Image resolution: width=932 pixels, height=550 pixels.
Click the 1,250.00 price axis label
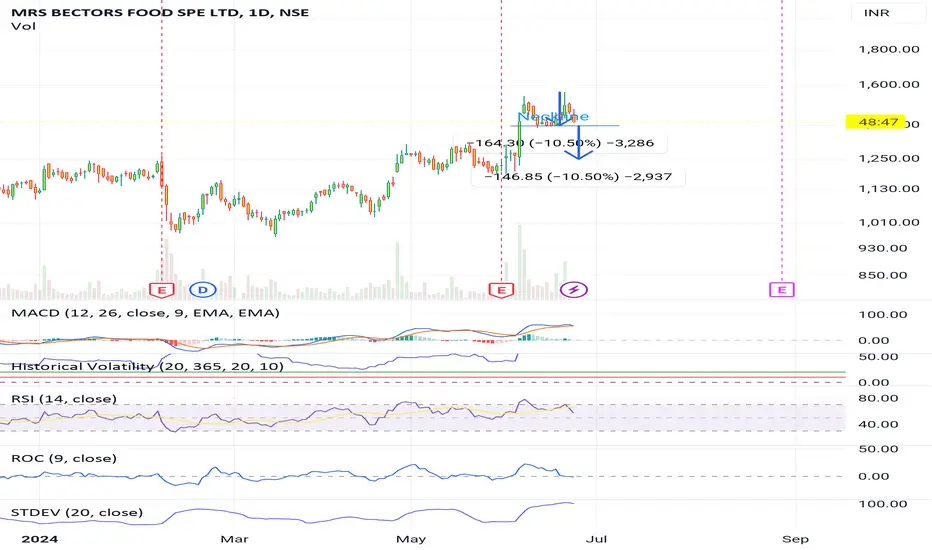click(889, 159)
